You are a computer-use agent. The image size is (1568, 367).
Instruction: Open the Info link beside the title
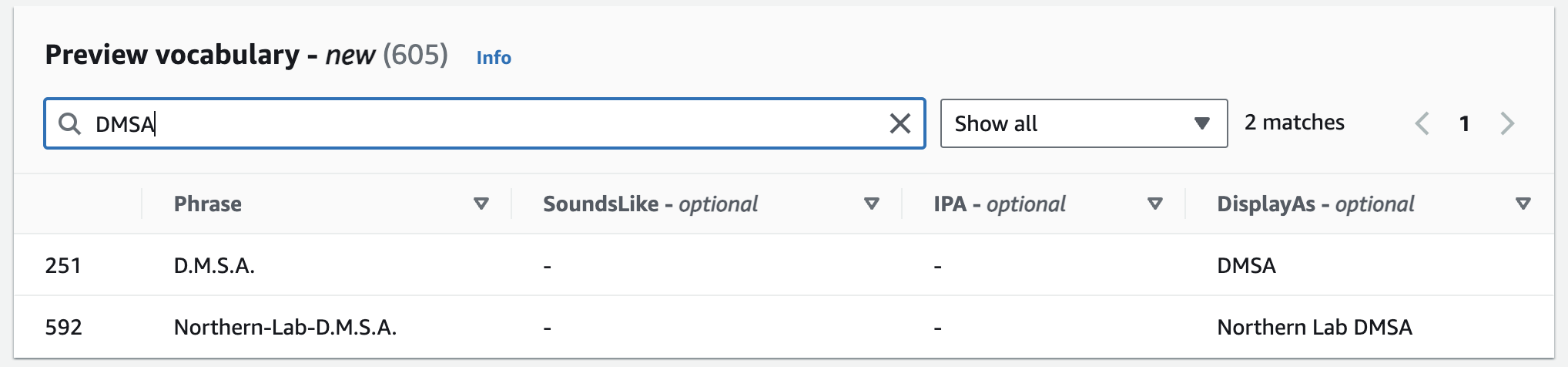[494, 58]
